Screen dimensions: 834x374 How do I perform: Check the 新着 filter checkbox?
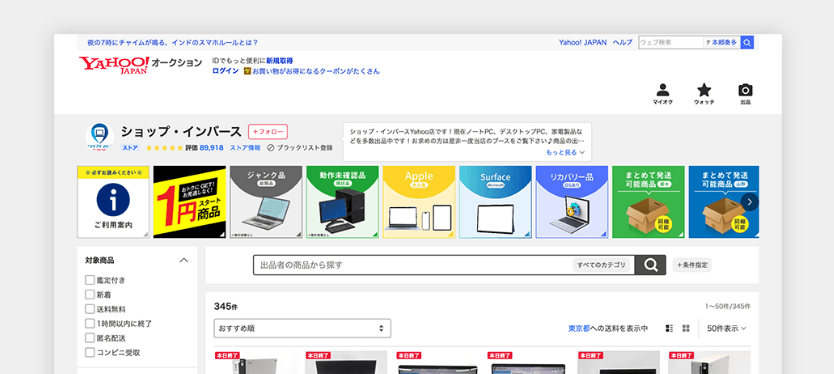click(90, 294)
